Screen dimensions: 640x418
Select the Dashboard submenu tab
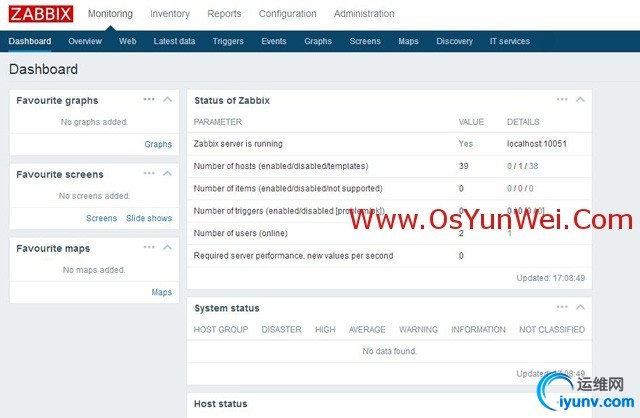tap(30, 41)
